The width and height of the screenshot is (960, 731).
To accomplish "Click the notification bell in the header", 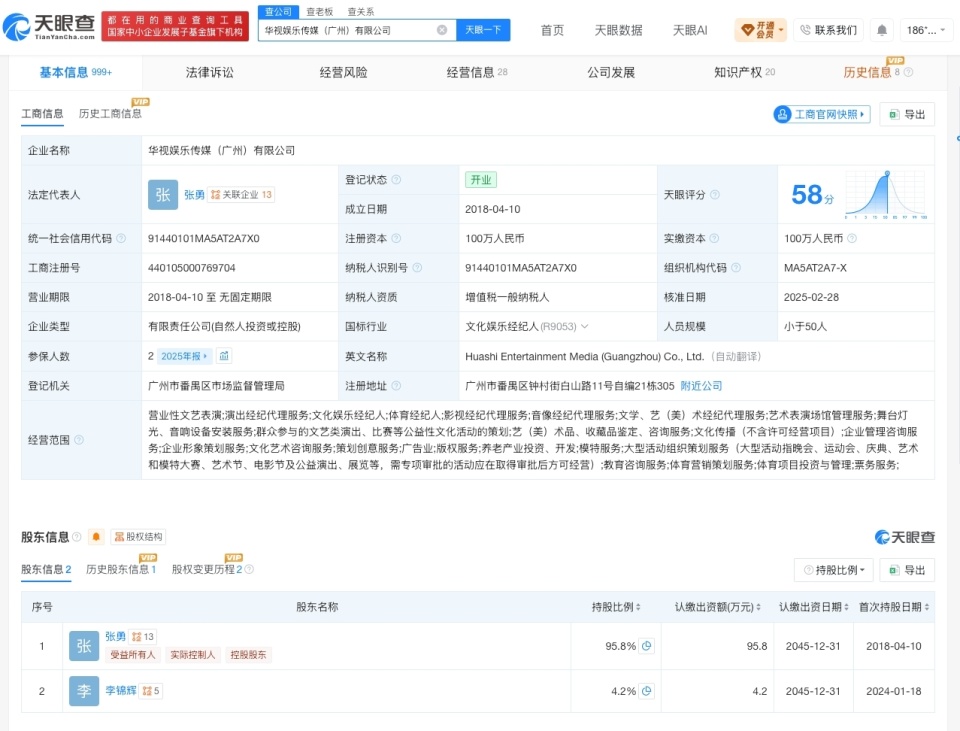I will (x=882, y=30).
